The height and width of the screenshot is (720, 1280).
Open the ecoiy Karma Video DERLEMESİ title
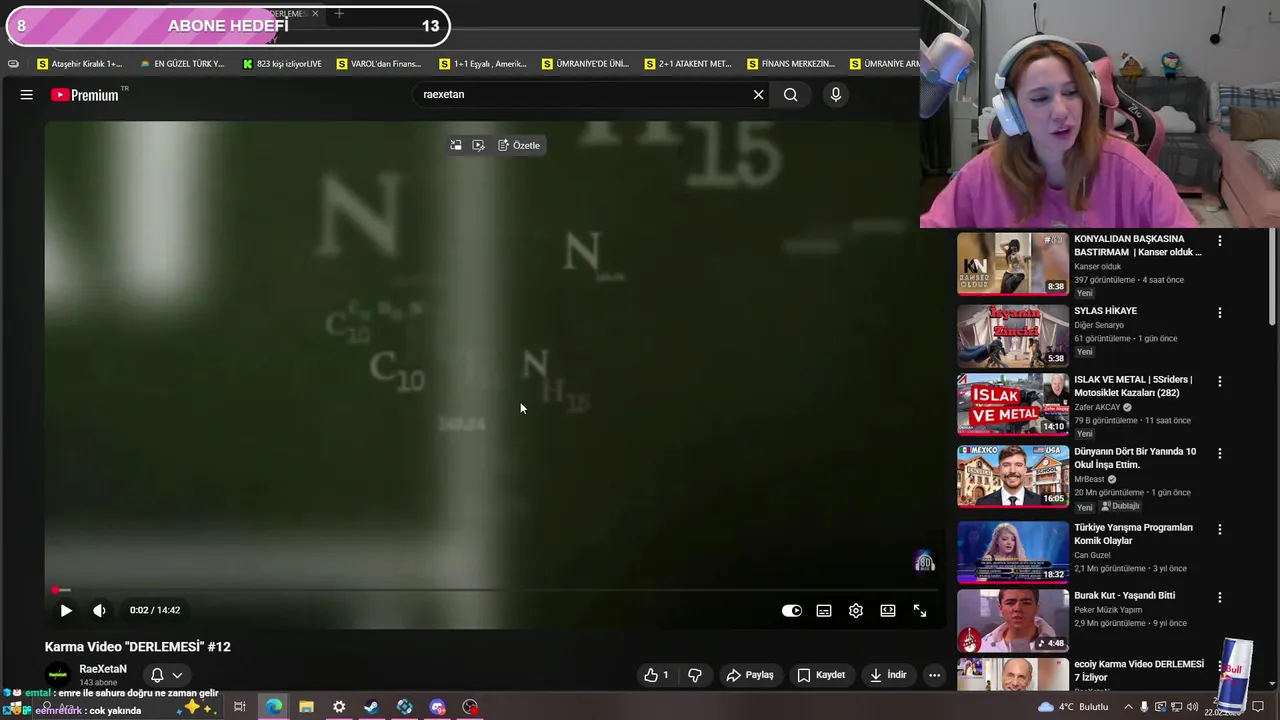1139,670
